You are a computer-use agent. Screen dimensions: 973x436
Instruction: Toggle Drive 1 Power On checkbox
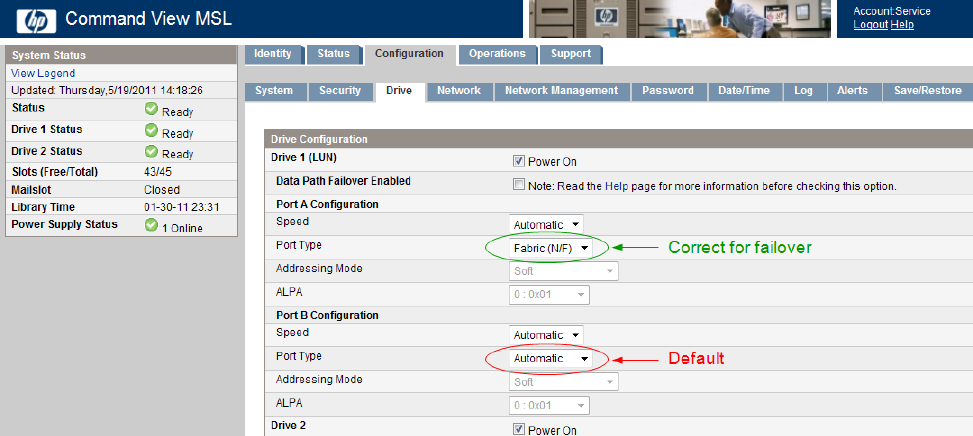[x=518, y=161]
